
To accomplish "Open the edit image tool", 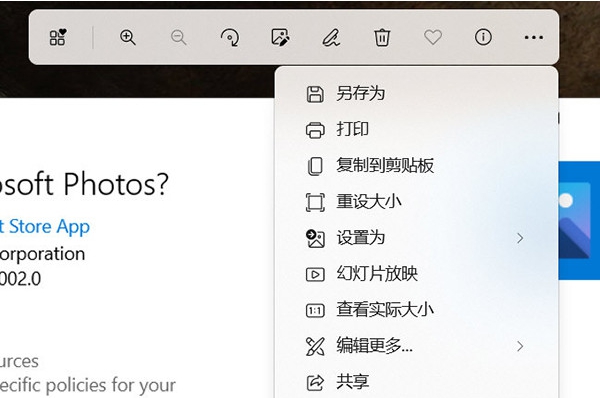I will coord(280,38).
